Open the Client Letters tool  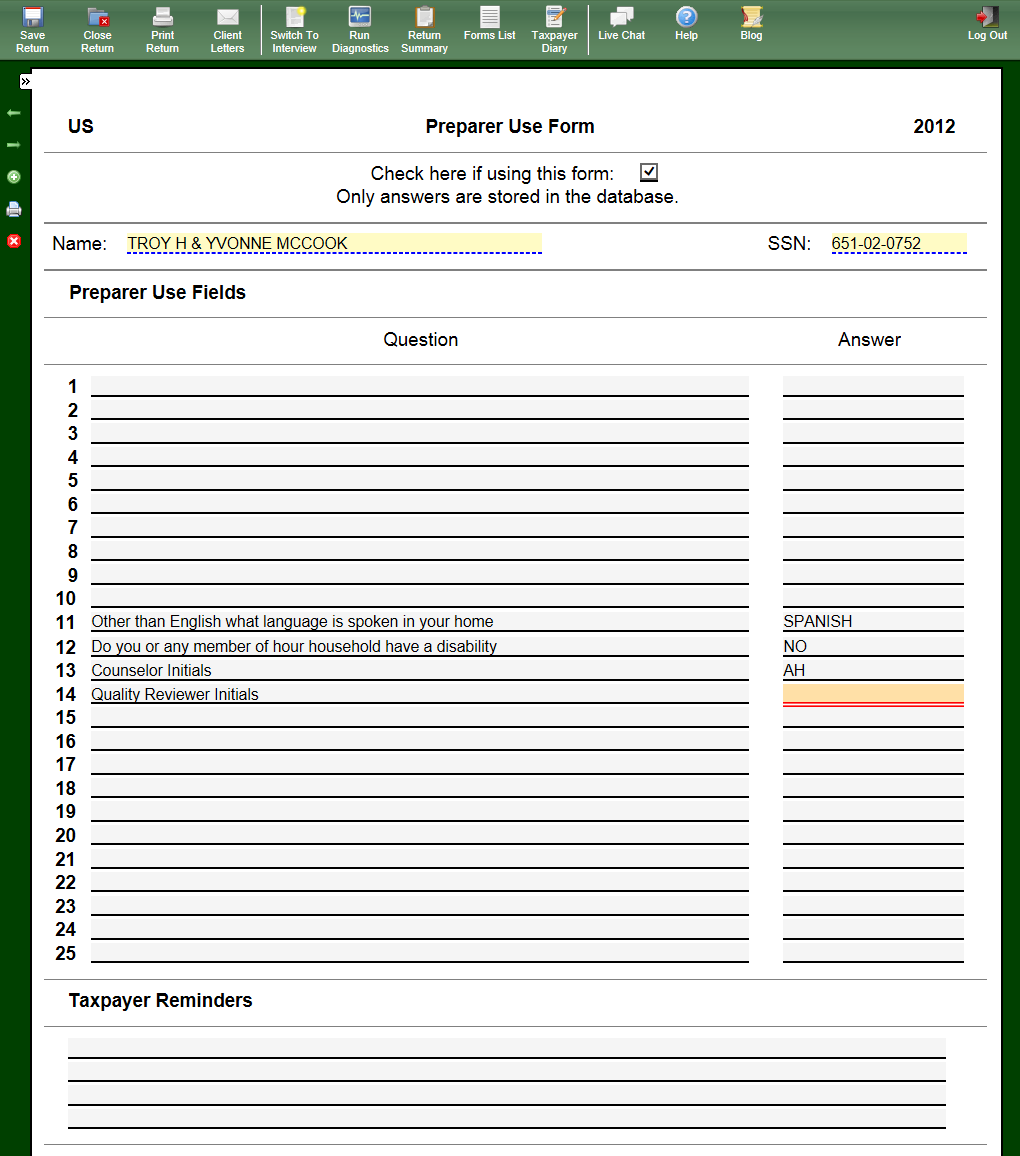point(227,29)
